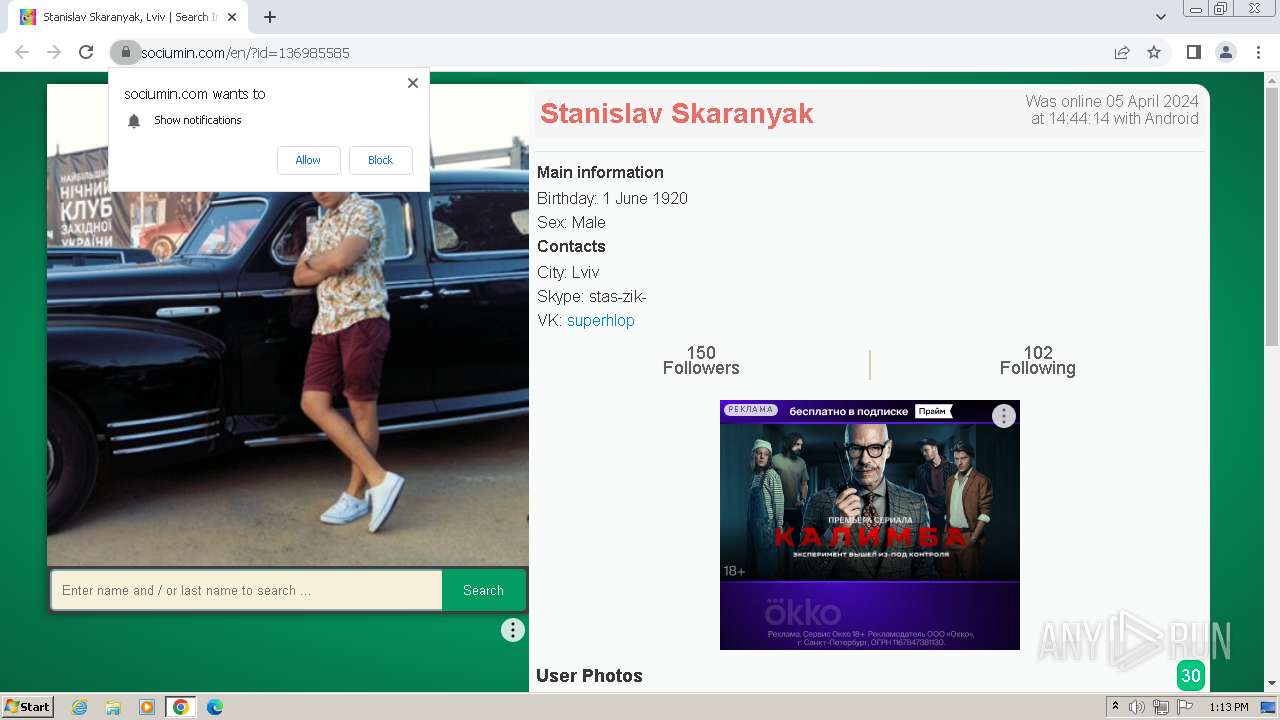The image size is (1280, 720).
Task: Click the 150 Followers count
Action: pos(701,360)
